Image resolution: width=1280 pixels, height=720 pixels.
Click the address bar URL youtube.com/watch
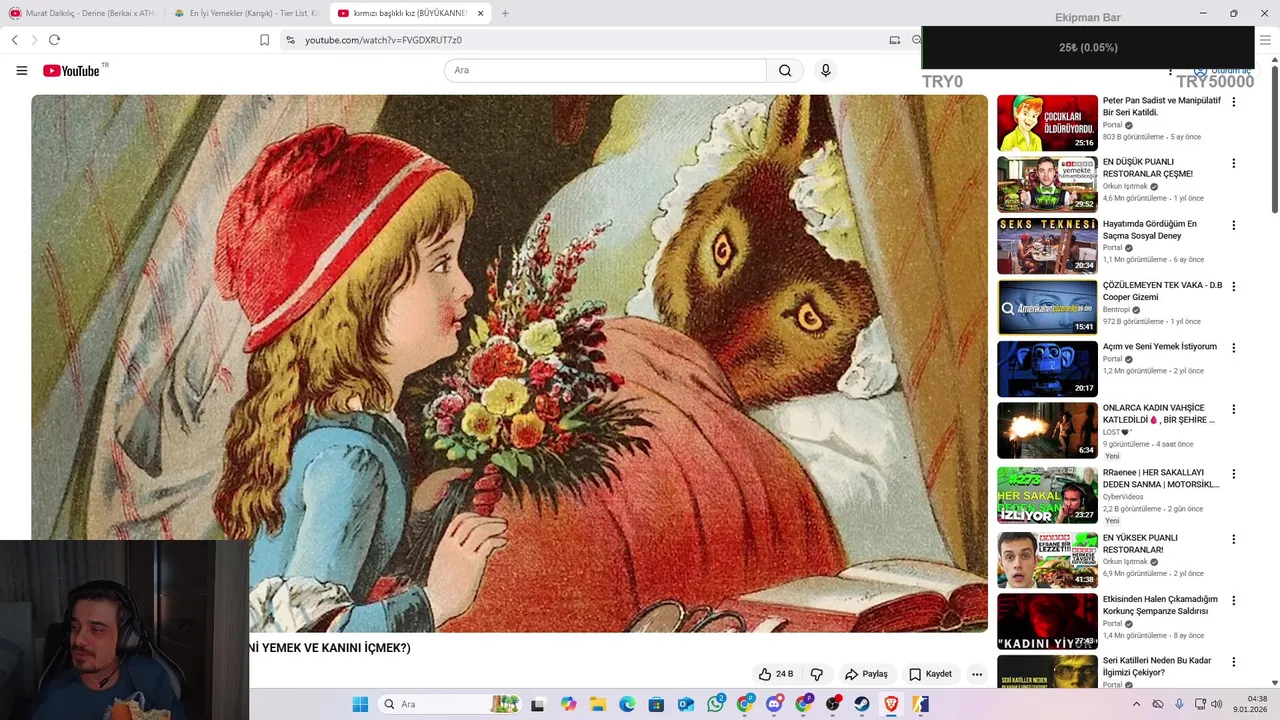pyautogui.click(x=383, y=40)
